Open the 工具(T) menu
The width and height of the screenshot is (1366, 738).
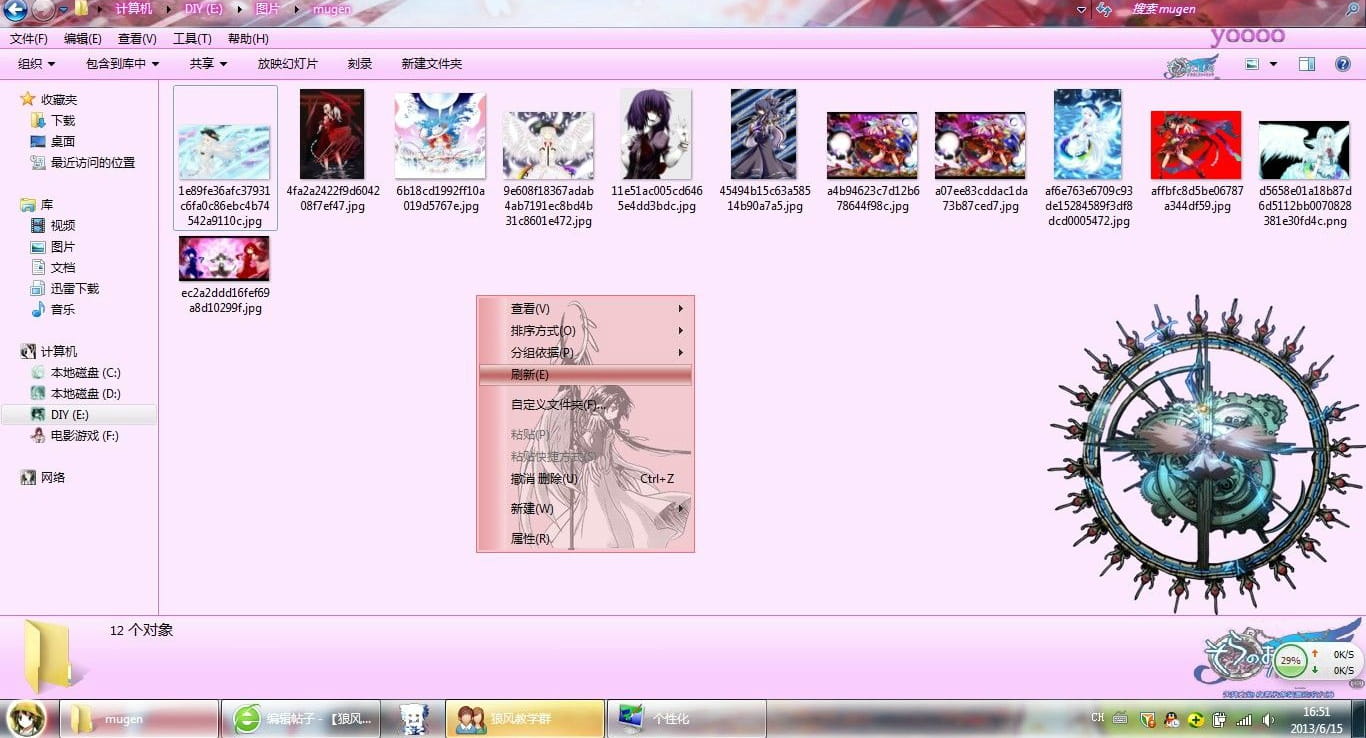[192, 39]
